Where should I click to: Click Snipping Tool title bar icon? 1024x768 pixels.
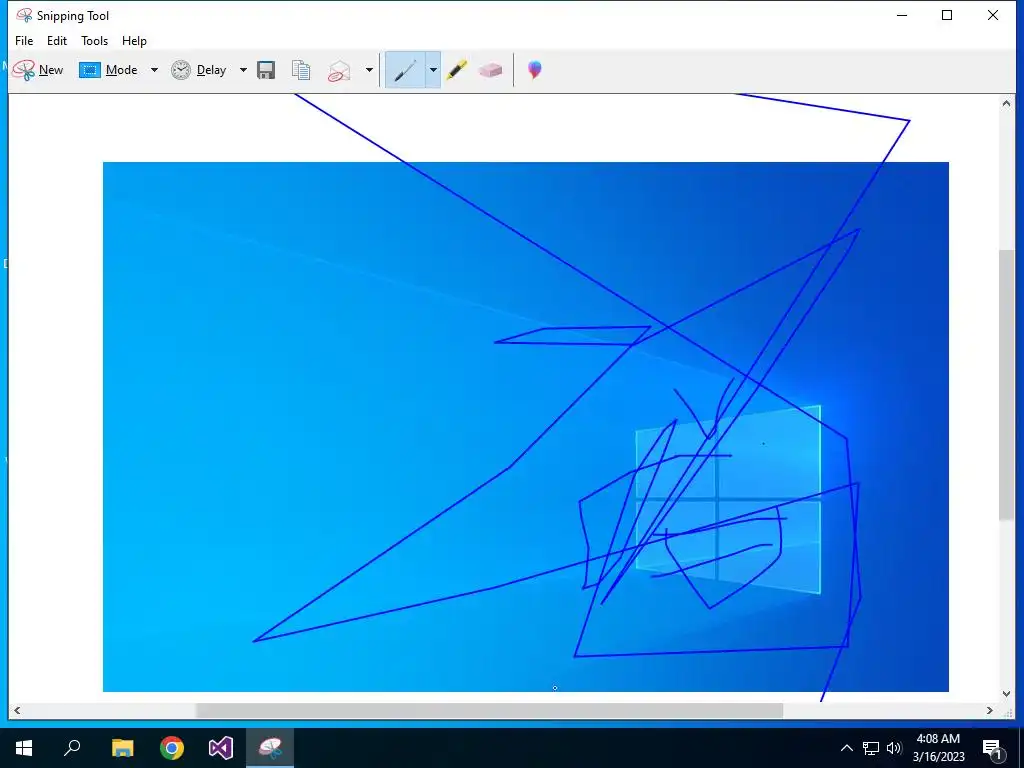[24, 15]
